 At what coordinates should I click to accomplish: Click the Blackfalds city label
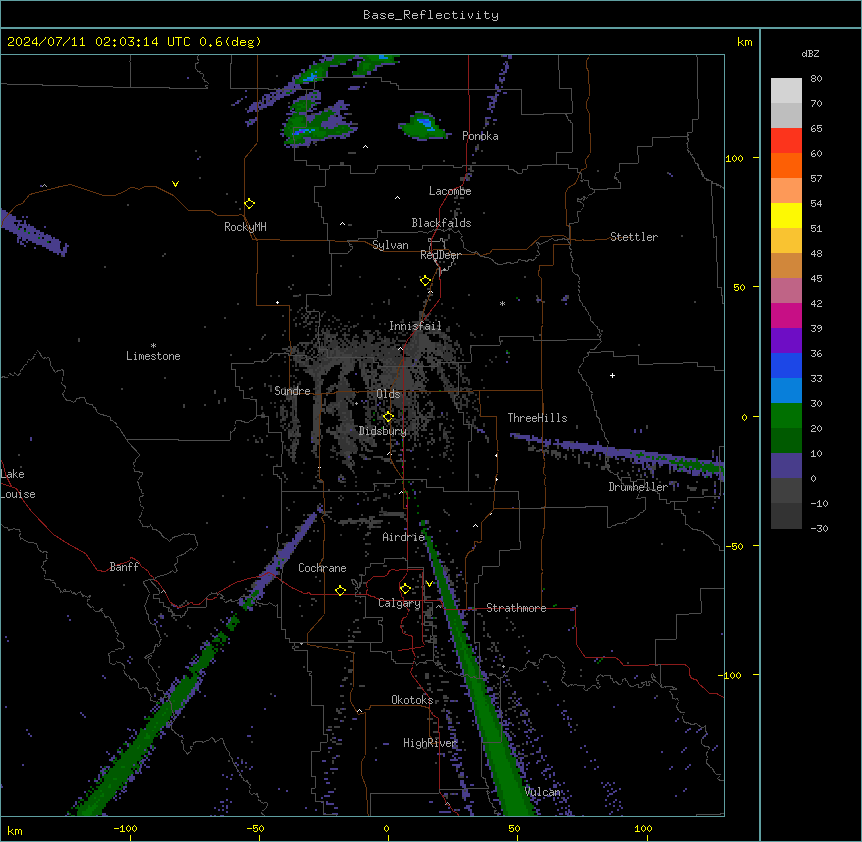(441, 223)
